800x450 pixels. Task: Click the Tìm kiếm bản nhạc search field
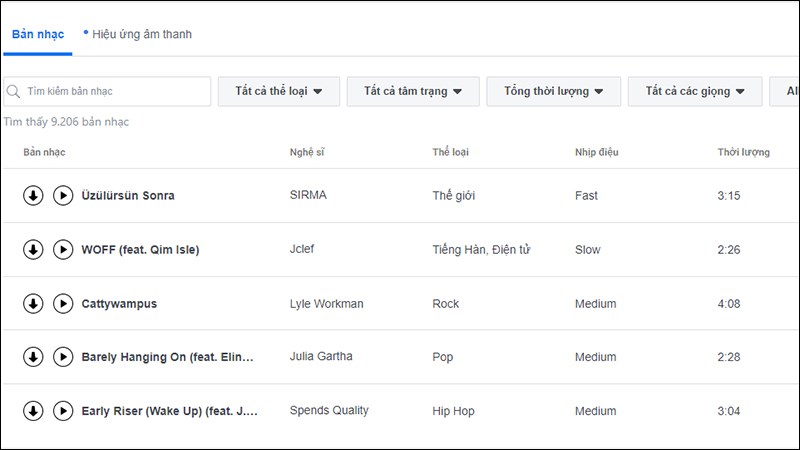108,91
